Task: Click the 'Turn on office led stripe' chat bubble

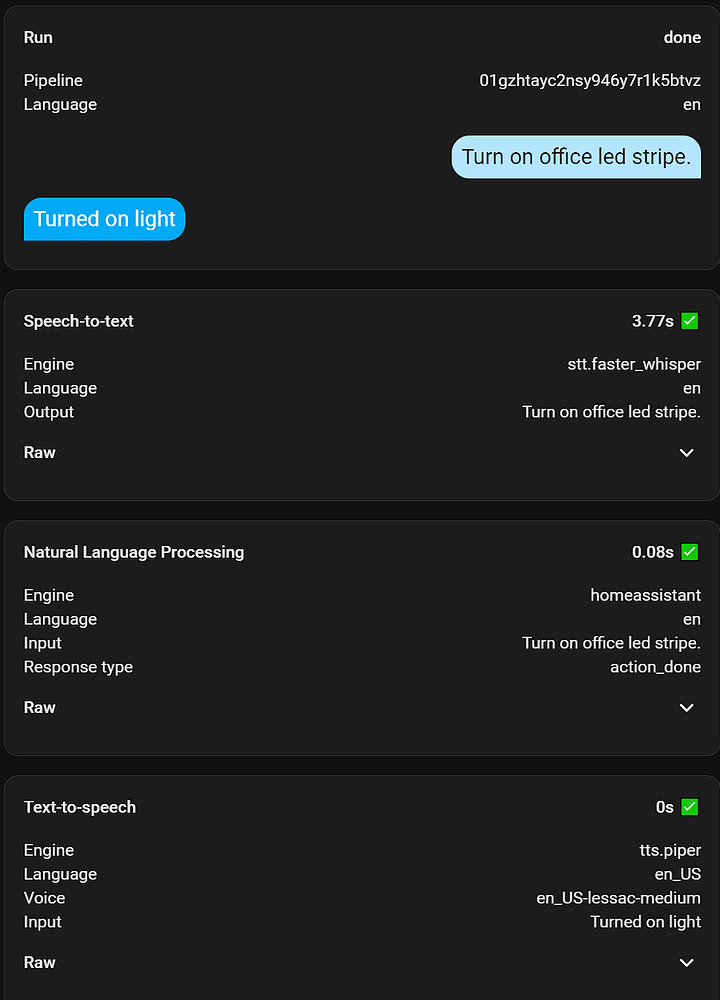Action: coord(575,157)
